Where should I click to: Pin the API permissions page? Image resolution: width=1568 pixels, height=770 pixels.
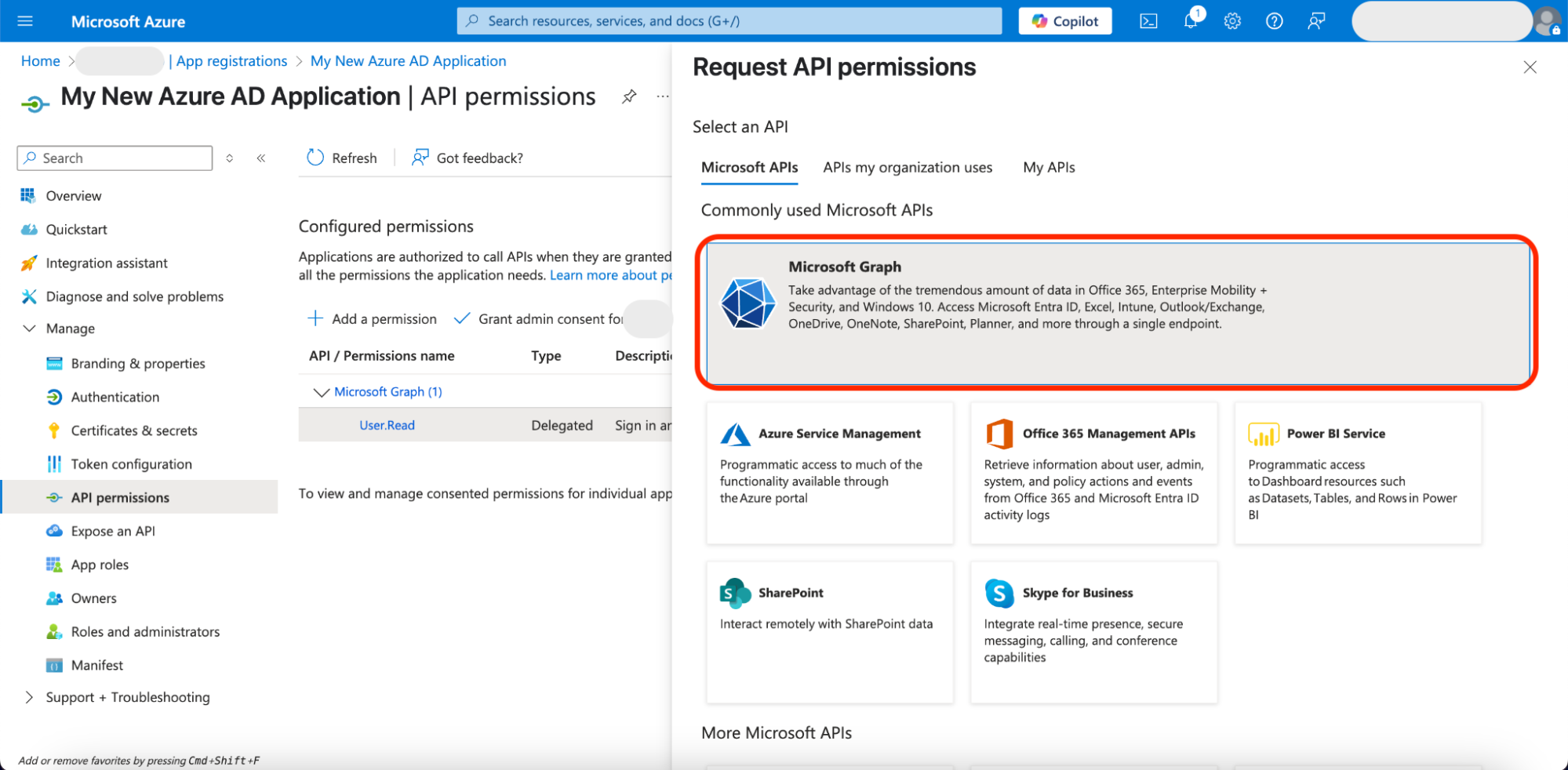[629, 96]
